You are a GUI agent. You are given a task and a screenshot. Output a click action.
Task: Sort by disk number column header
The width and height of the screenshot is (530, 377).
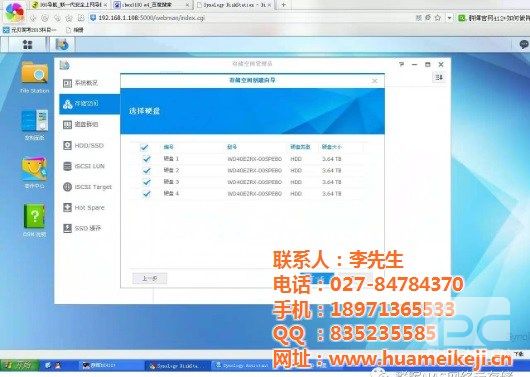point(169,147)
